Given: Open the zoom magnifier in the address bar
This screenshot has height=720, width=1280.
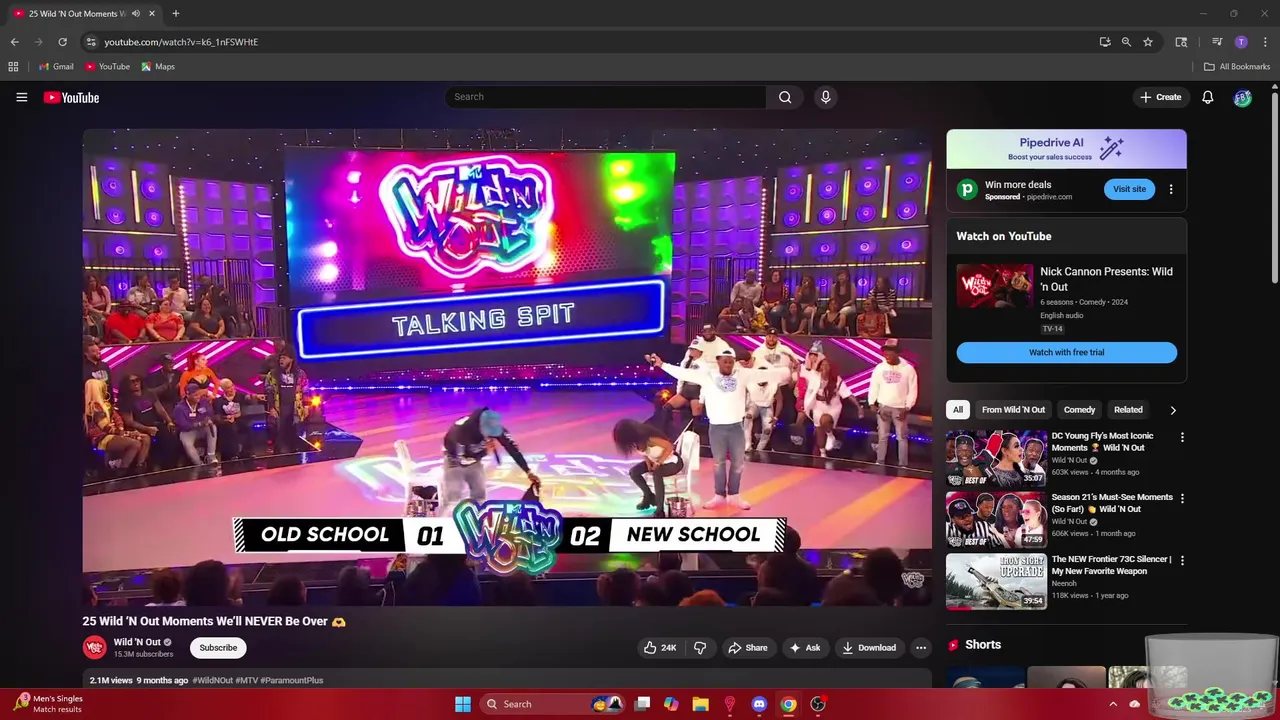Looking at the screenshot, I should pyautogui.click(x=1126, y=42).
